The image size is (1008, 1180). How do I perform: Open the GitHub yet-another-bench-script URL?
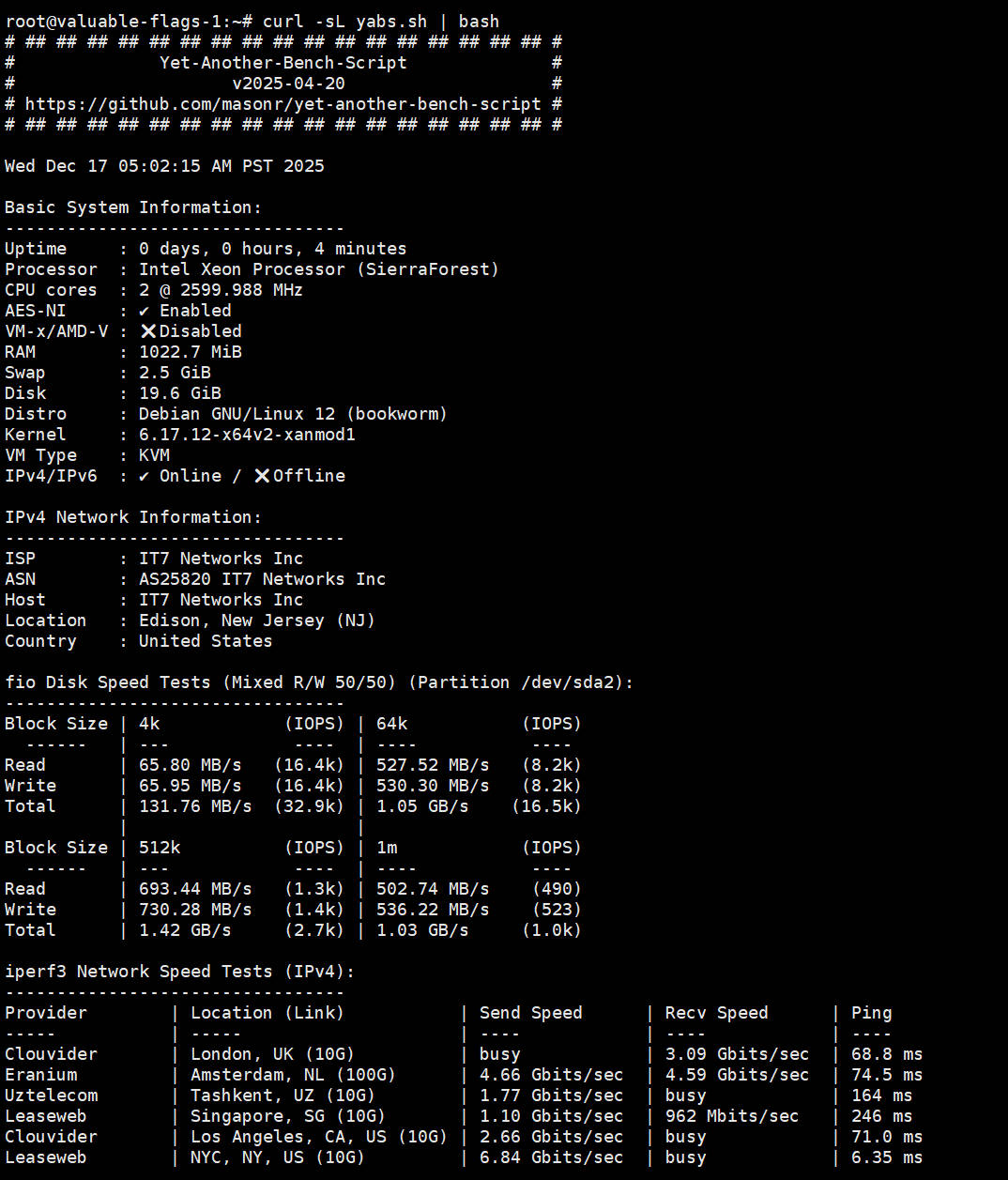pyautogui.click(x=283, y=104)
